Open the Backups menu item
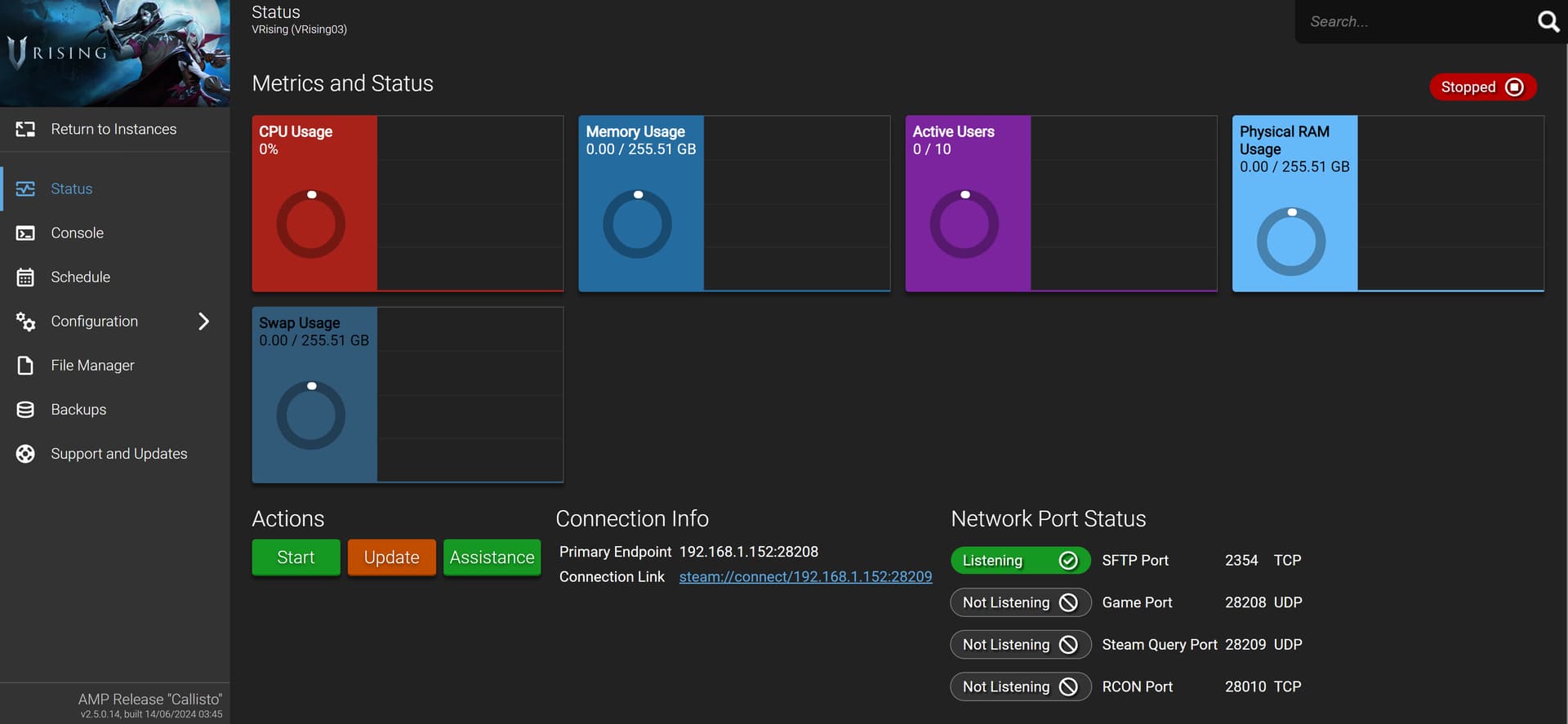The image size is (1568, 724). (x=78, y=410)
